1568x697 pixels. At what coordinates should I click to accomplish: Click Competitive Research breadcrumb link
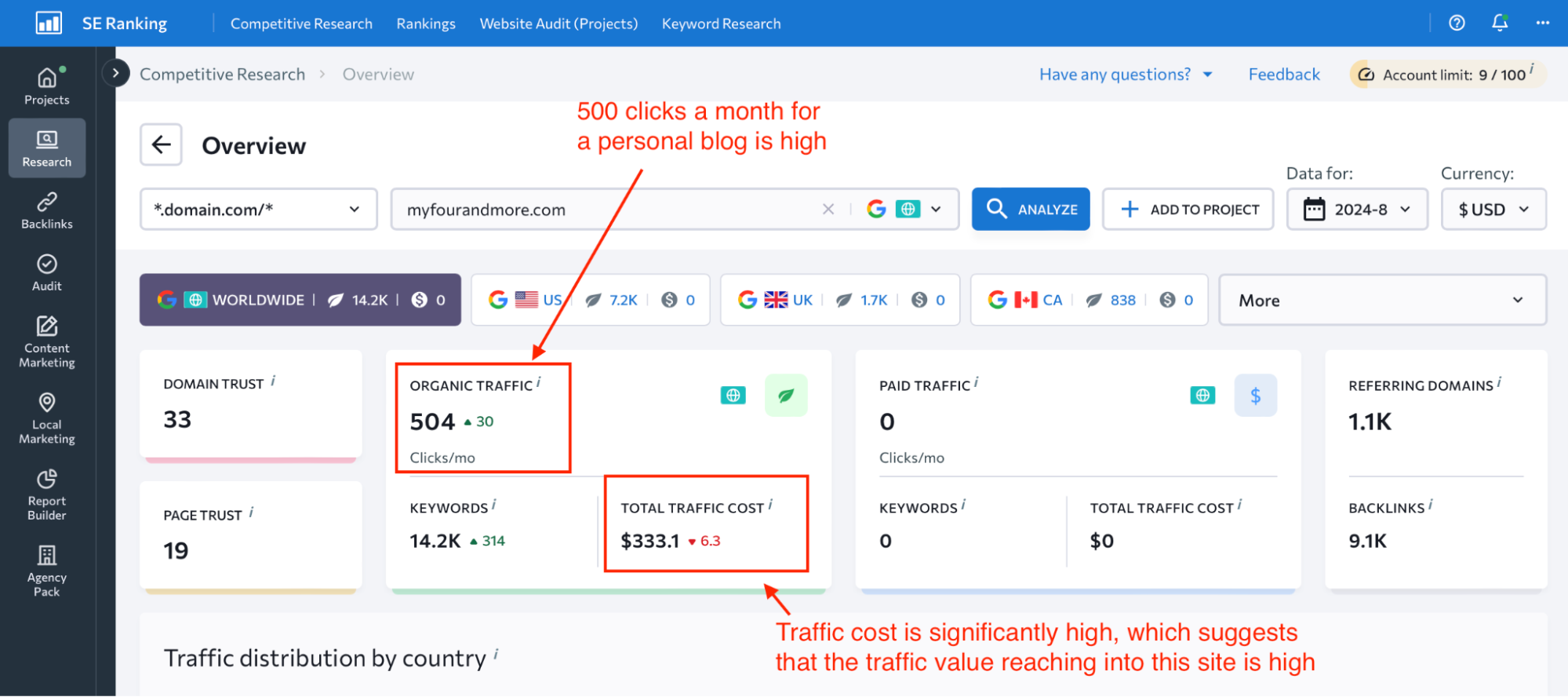point(222,75)
